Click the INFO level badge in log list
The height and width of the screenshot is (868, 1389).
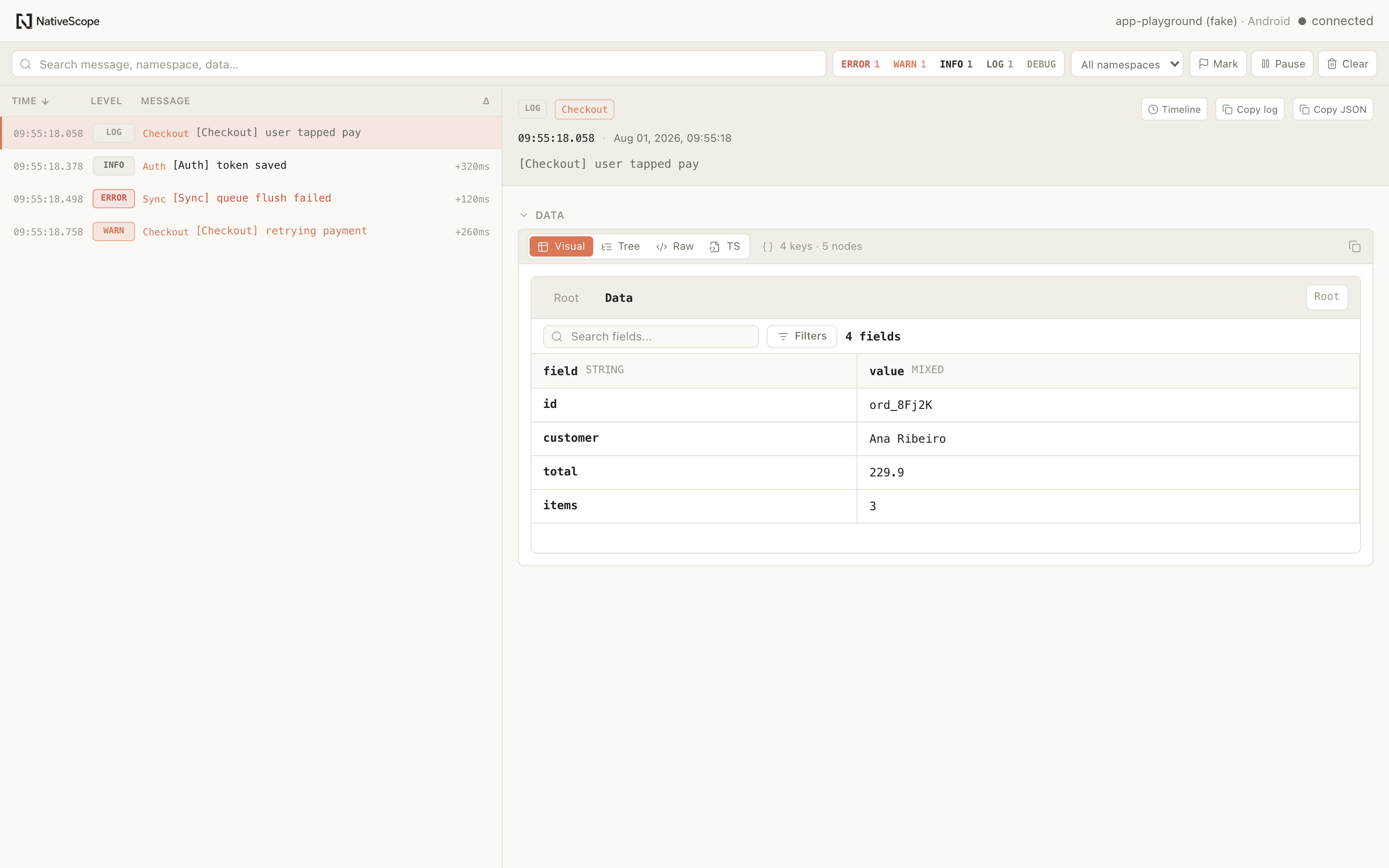click(x=114, y=165)
